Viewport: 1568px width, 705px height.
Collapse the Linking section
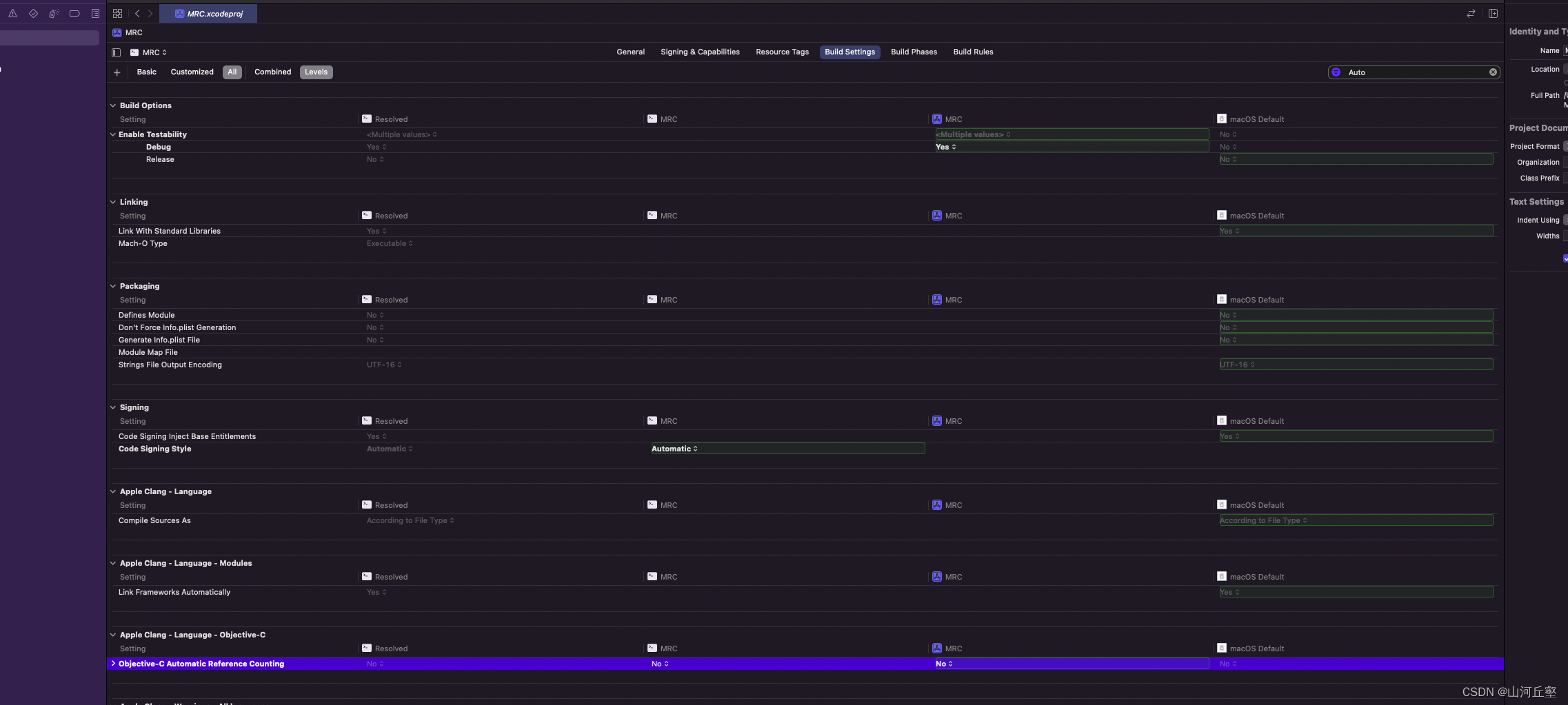[113, 202]
